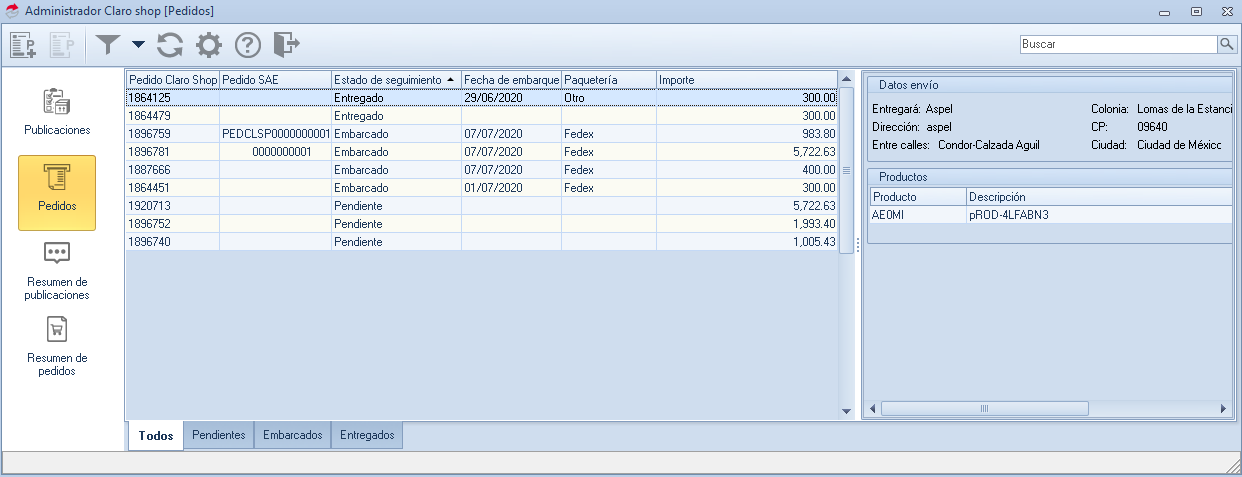
Task: Click the Datos envío panel header
Action: pos(1049,85)
